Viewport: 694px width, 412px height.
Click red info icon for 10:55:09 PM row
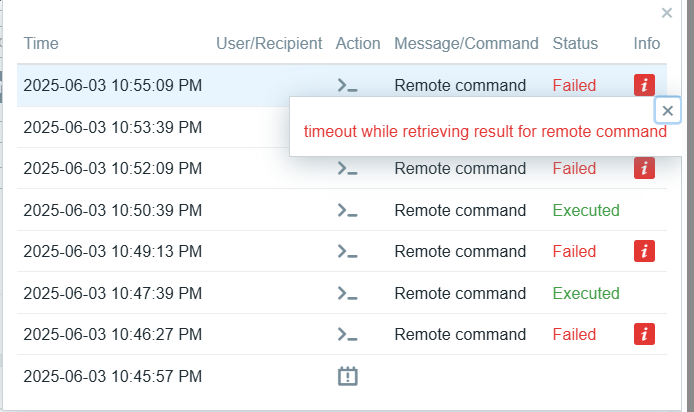point(644,85)
